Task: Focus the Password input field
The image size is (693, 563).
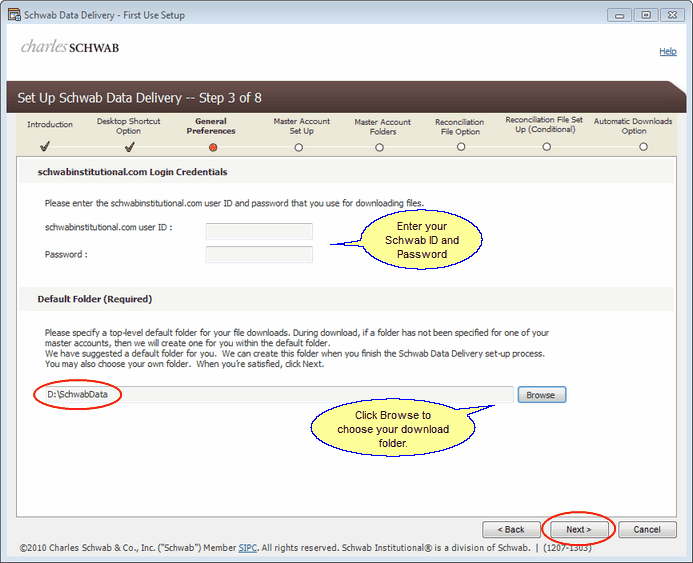Action: (x=259, y=255)
